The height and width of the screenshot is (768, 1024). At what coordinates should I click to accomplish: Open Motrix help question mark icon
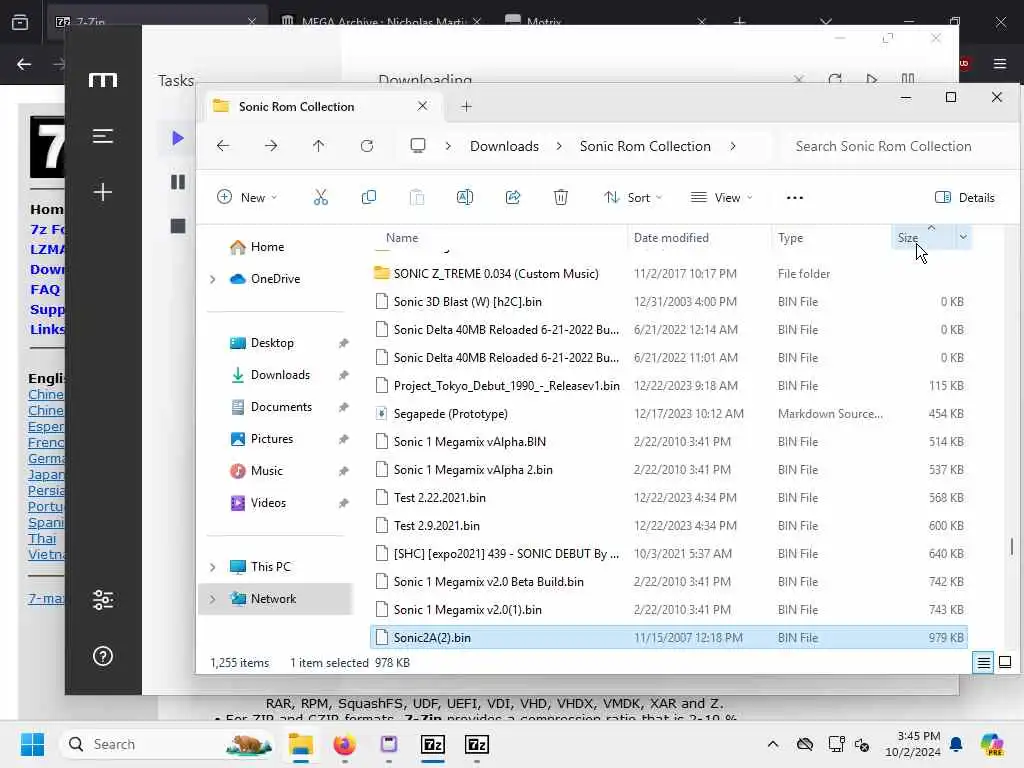tap(103, 656)
